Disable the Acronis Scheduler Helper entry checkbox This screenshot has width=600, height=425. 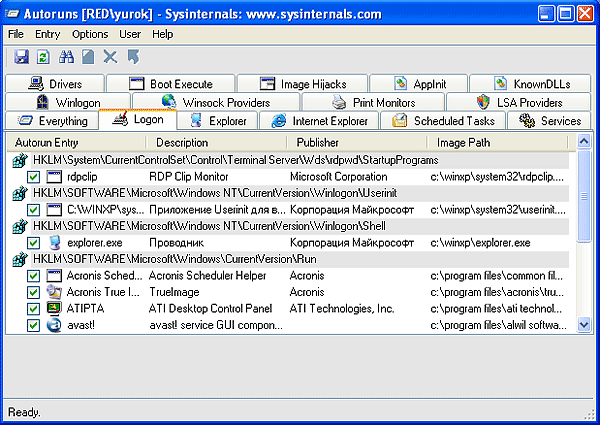tap(33, 276)
